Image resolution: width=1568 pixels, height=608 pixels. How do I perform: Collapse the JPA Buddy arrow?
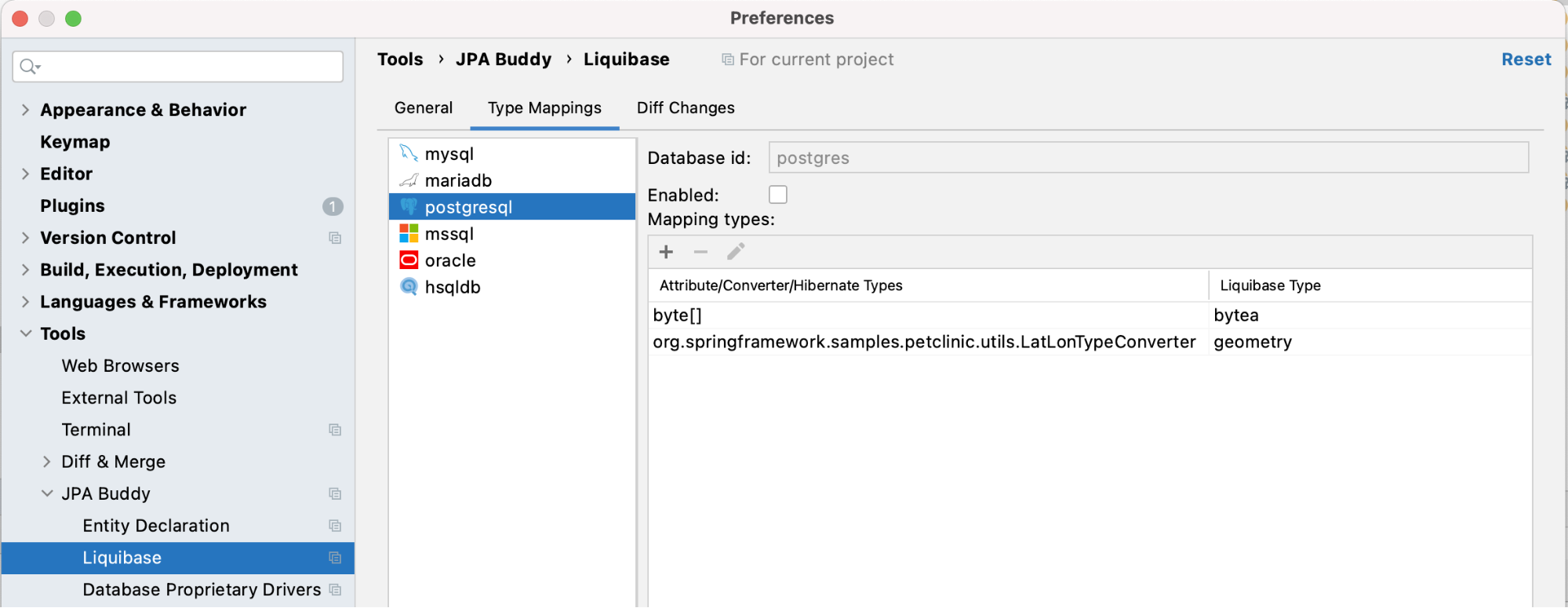[x=47, y=493]
